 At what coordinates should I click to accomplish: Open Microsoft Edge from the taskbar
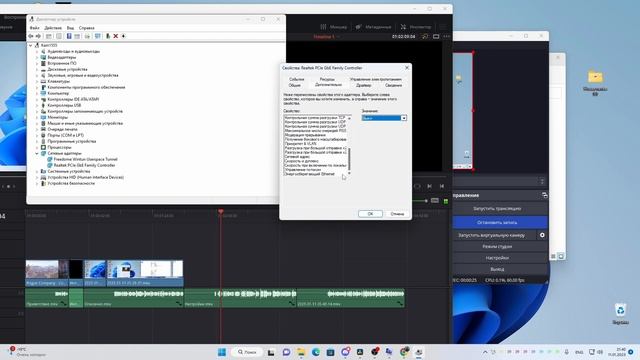coord(316,352)
